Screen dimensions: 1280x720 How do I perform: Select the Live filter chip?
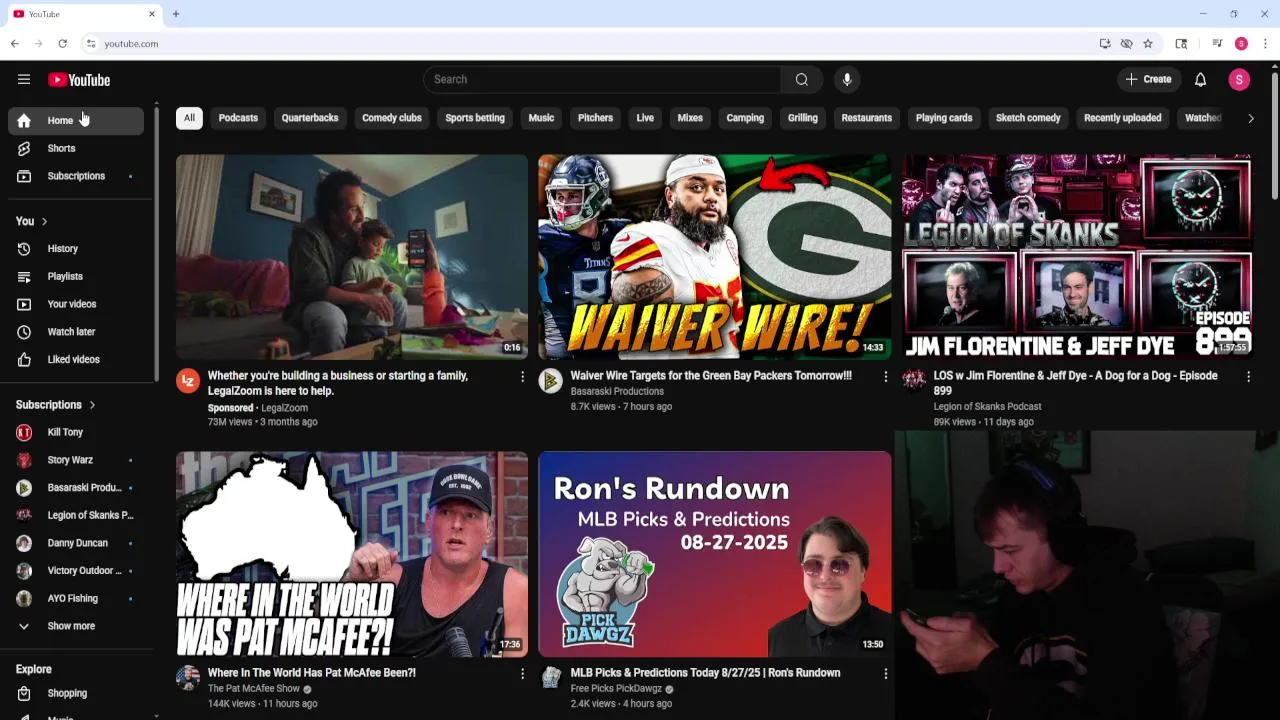pos(645,118)
